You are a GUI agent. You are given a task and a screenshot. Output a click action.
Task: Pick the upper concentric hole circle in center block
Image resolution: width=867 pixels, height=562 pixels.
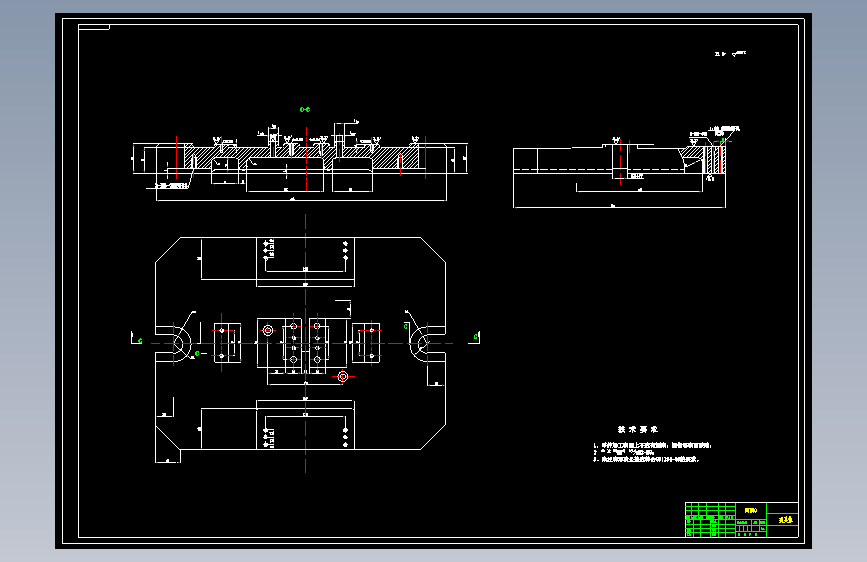pos(268,331)
